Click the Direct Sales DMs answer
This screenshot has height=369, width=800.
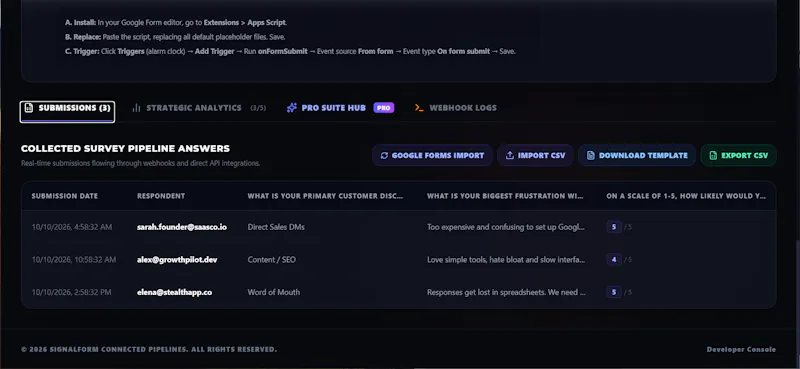click(x=276, y=227)
